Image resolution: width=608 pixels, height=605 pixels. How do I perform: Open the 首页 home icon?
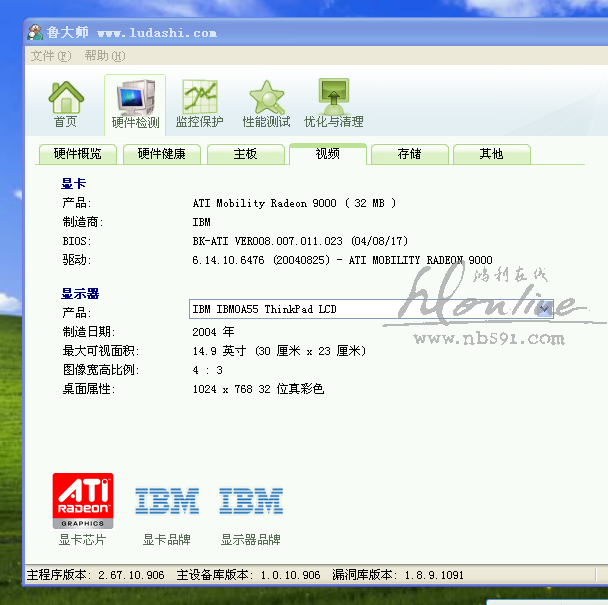66,104
